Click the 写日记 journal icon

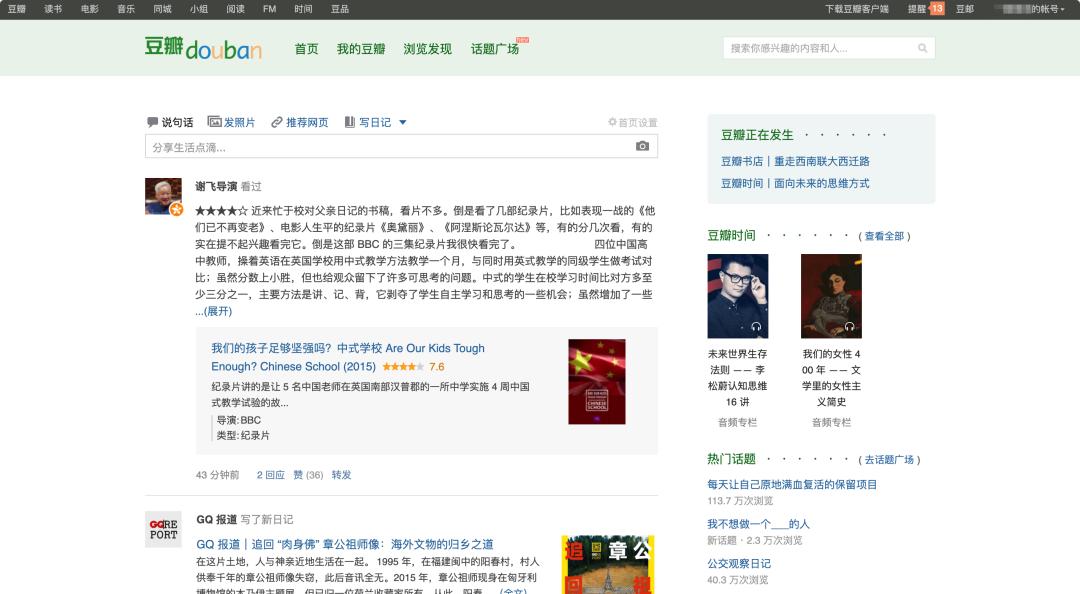pyautogui.click(x=350, y=121)
